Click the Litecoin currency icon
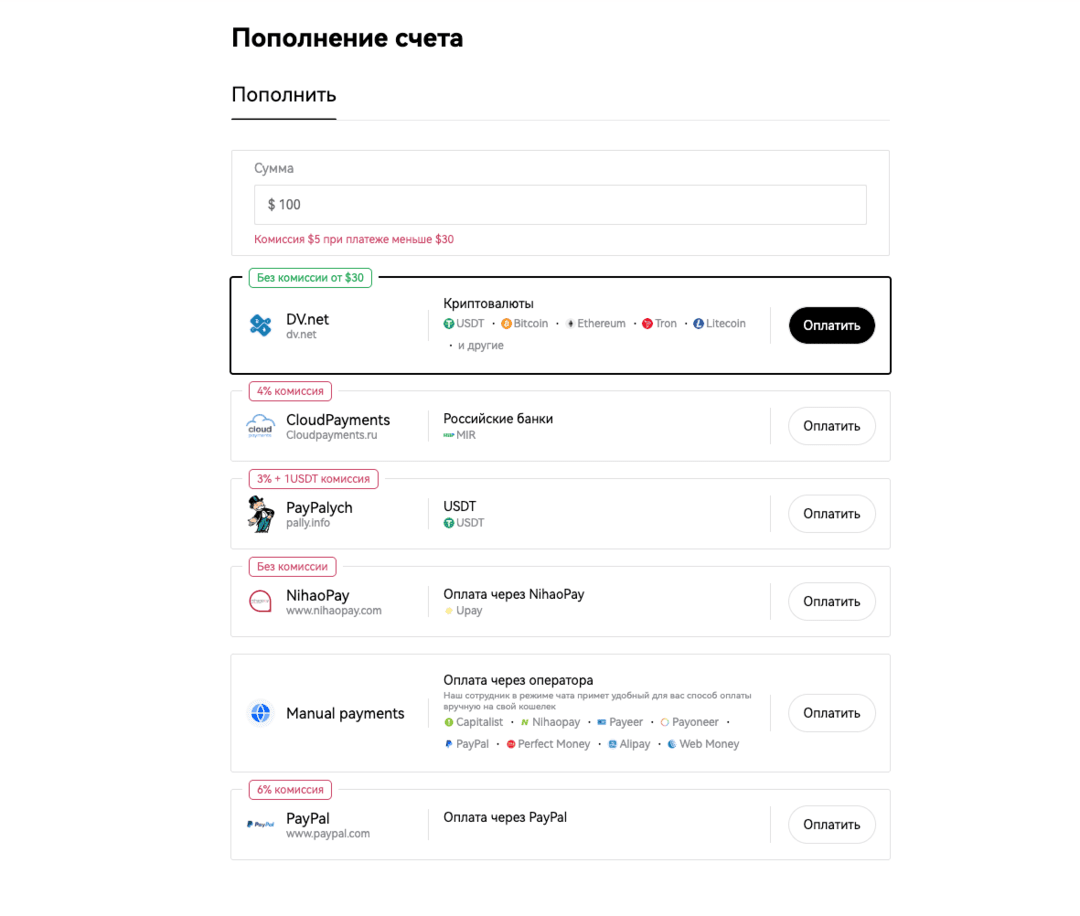This screenshot has height=916, width=1080. click(x=698, y=324)
